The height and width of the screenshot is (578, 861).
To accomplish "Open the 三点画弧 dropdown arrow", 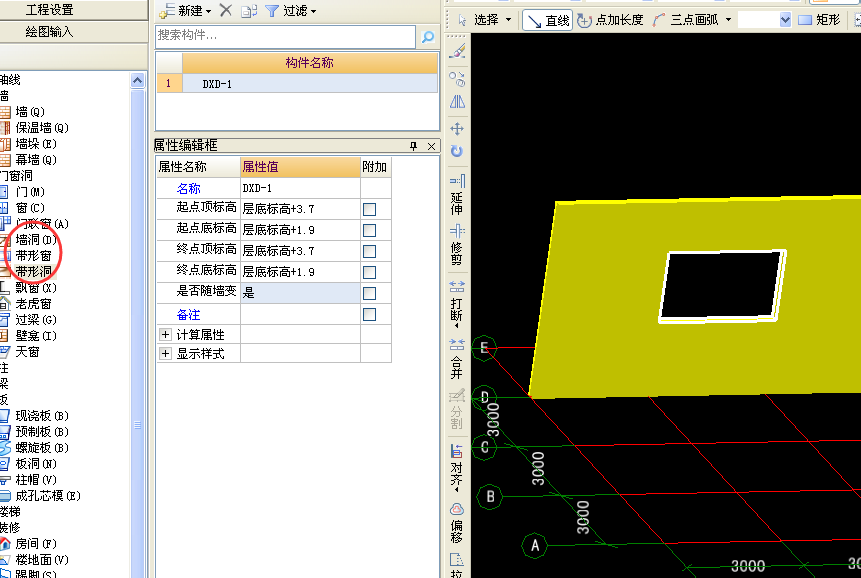I will tap(728, 20).
